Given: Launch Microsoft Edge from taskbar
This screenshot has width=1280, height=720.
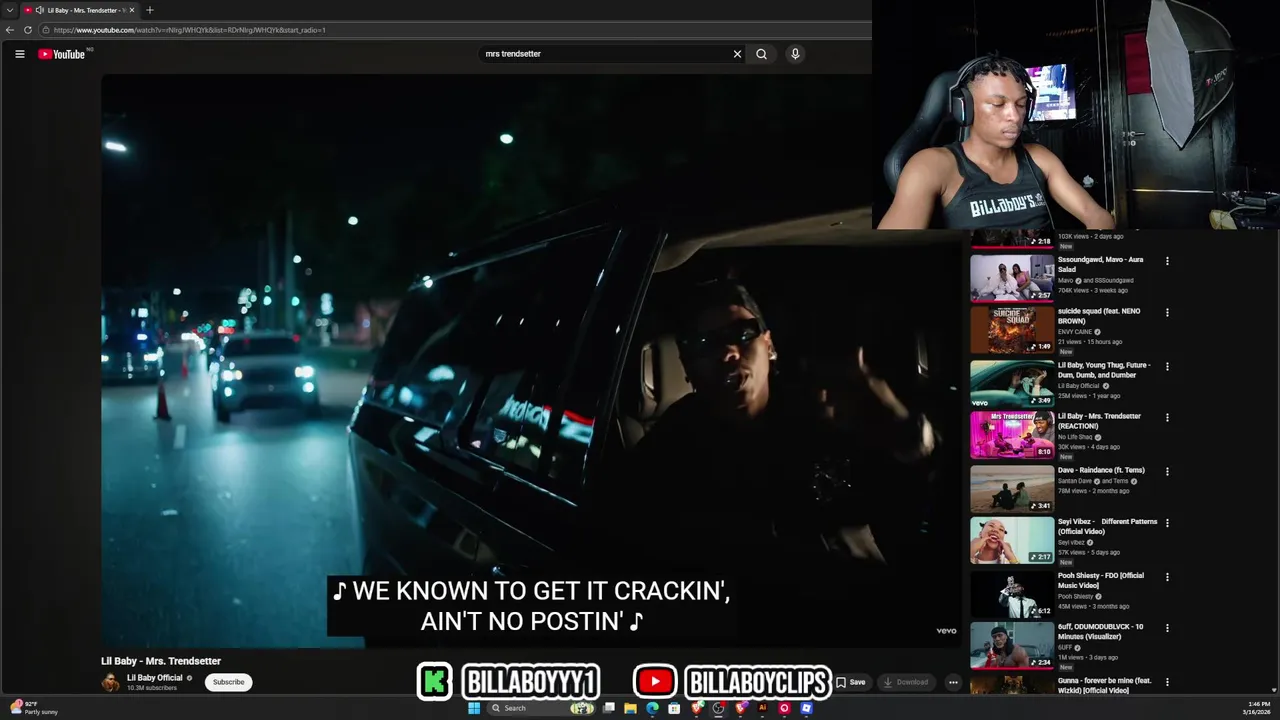Looking at the screenshot, I should coord(652,708).
